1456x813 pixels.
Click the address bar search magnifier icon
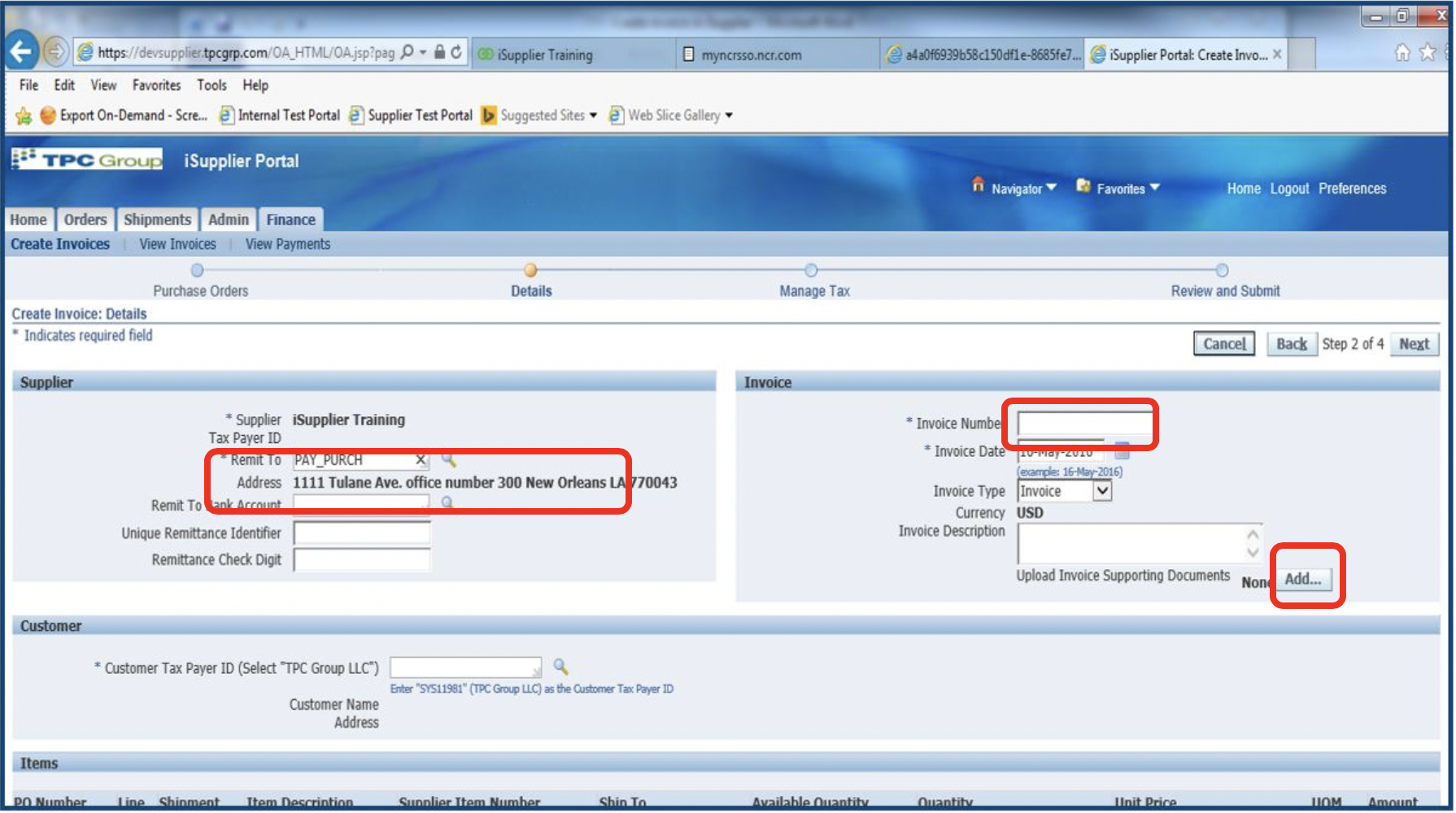click(408, 52)
